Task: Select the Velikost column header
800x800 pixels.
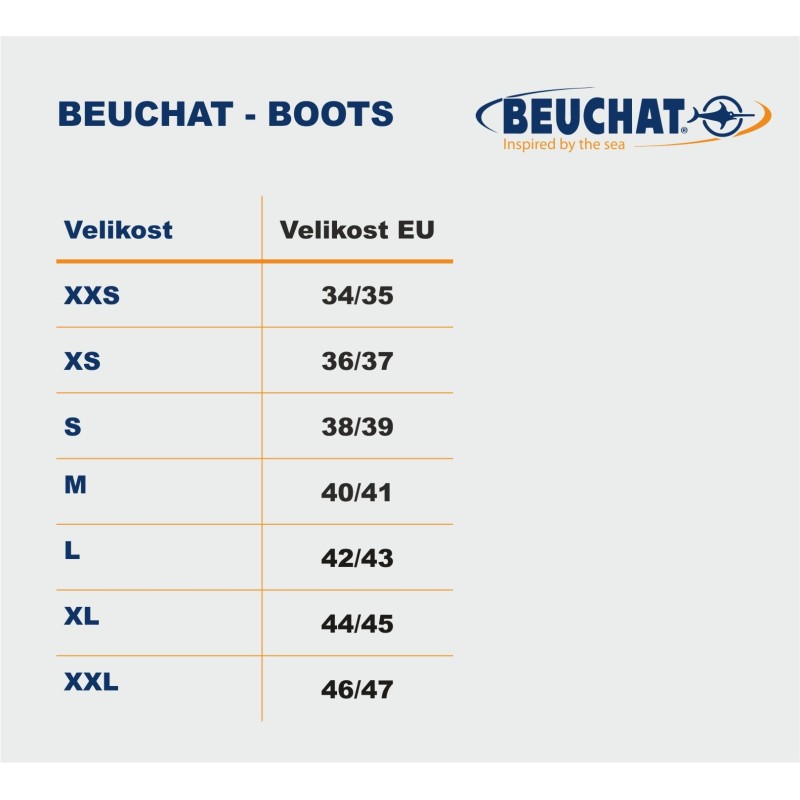Action: tap(118, 230)
